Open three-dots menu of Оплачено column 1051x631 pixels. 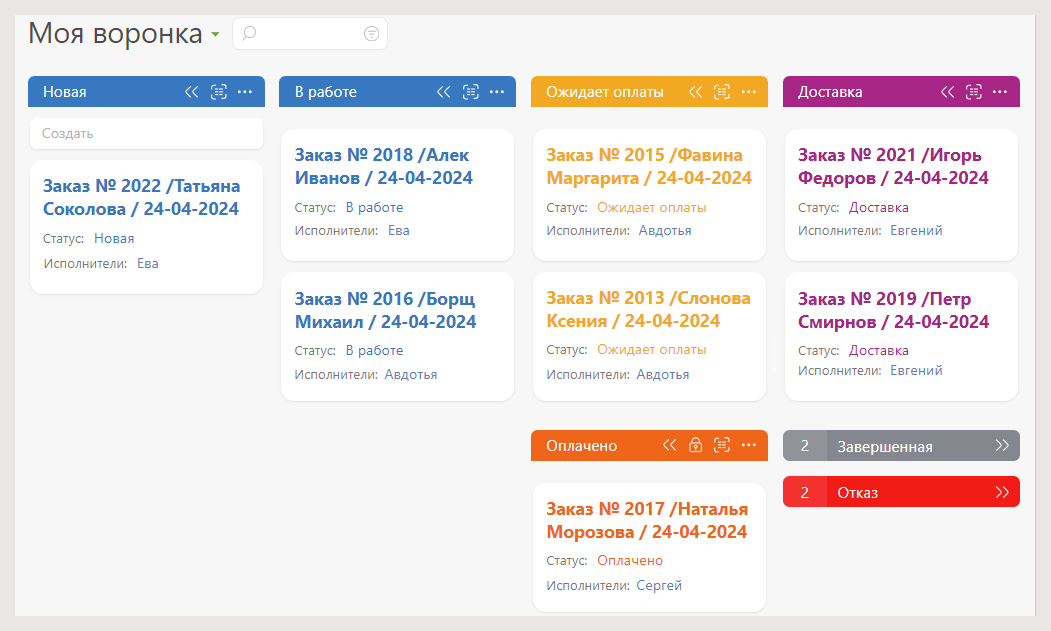(x=749, y=446)
